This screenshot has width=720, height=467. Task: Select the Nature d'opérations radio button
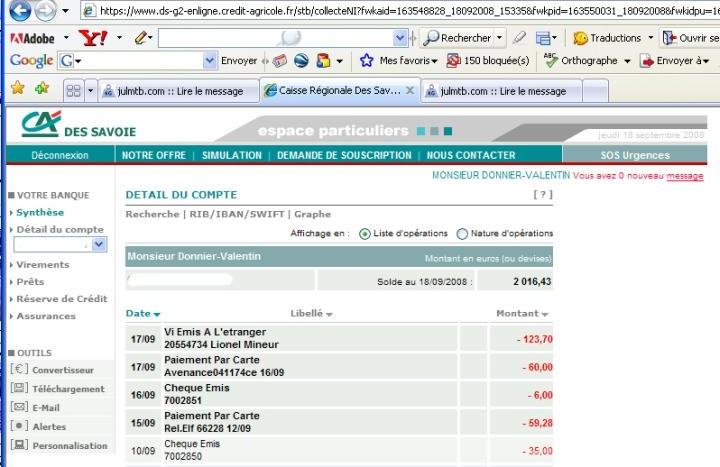(462, 234)
